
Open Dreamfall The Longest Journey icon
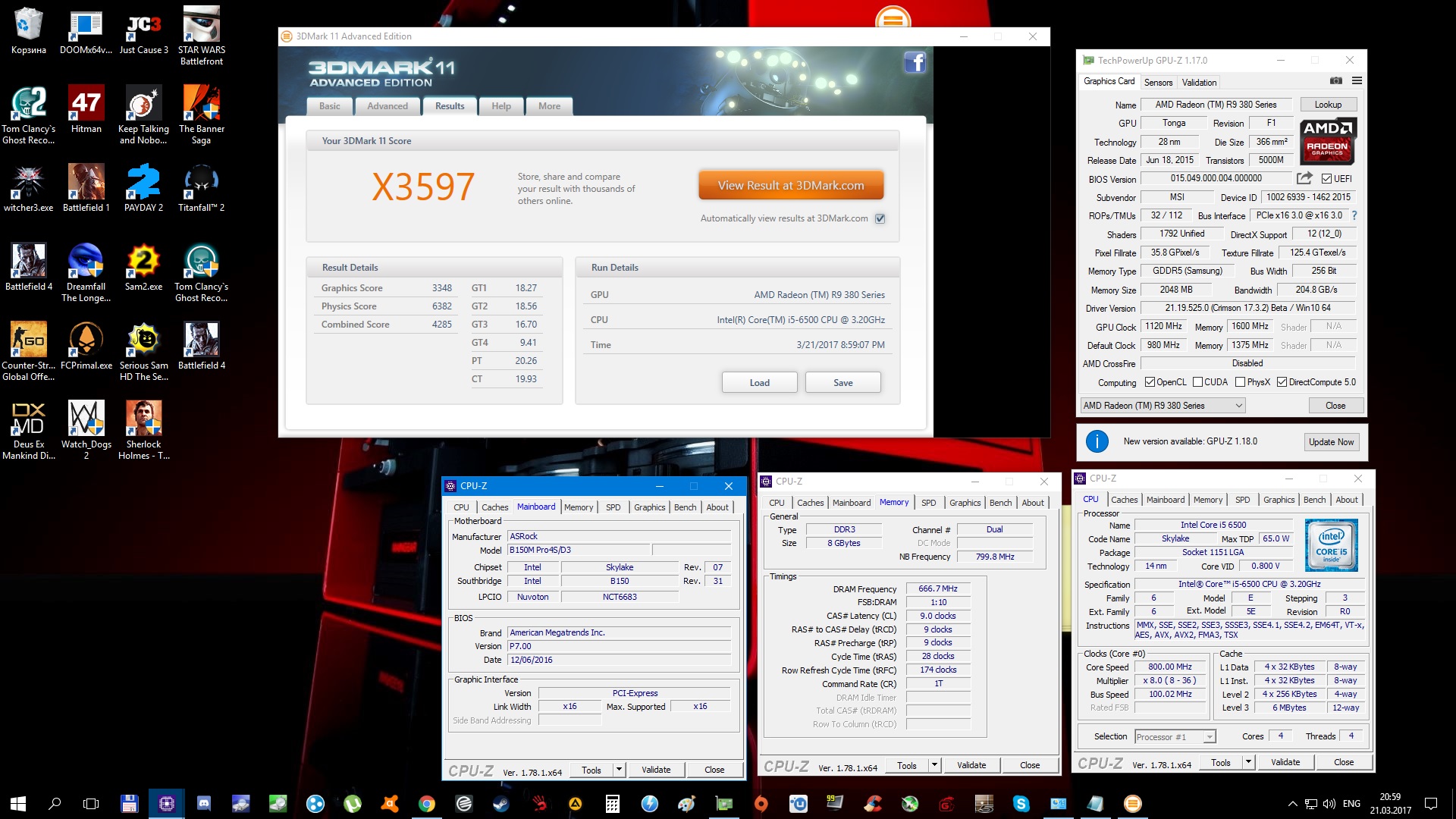[x=86, y=272]
